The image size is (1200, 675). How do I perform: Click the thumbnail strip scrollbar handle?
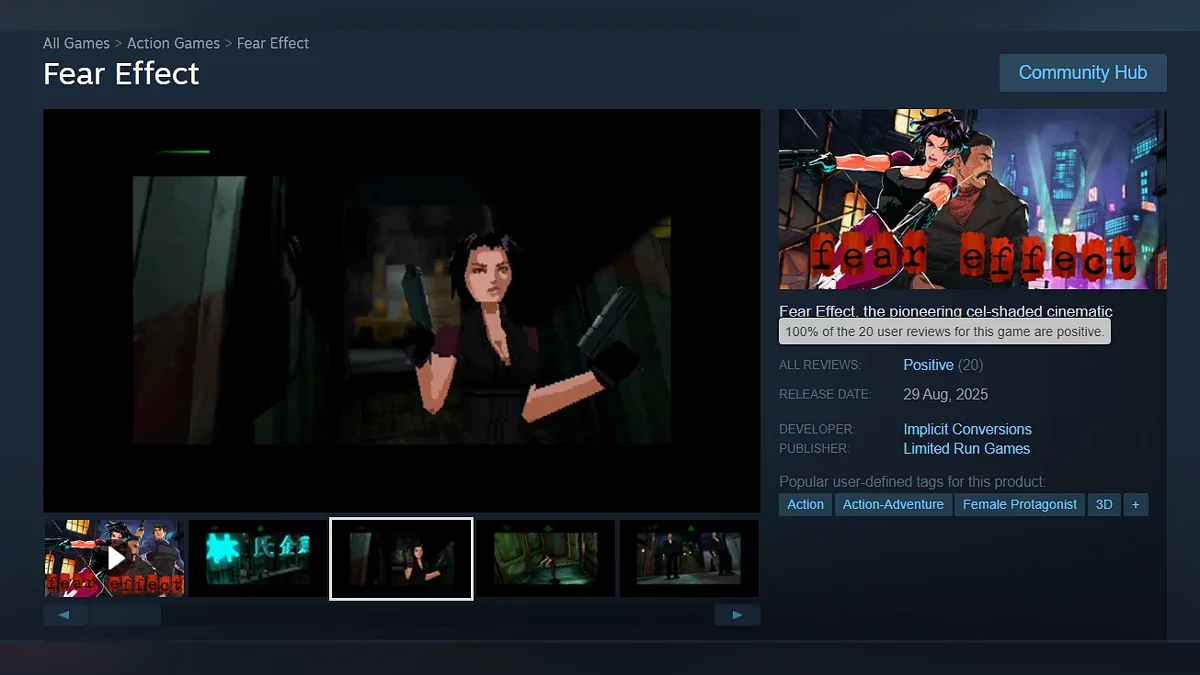coord(124,615)
